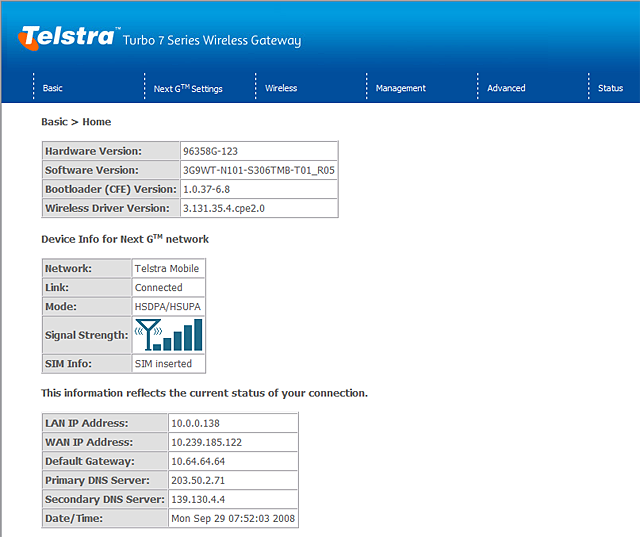Open the Advanced menu
The width and height of the screenshot is (640, 537).
[x=506, y=88]
